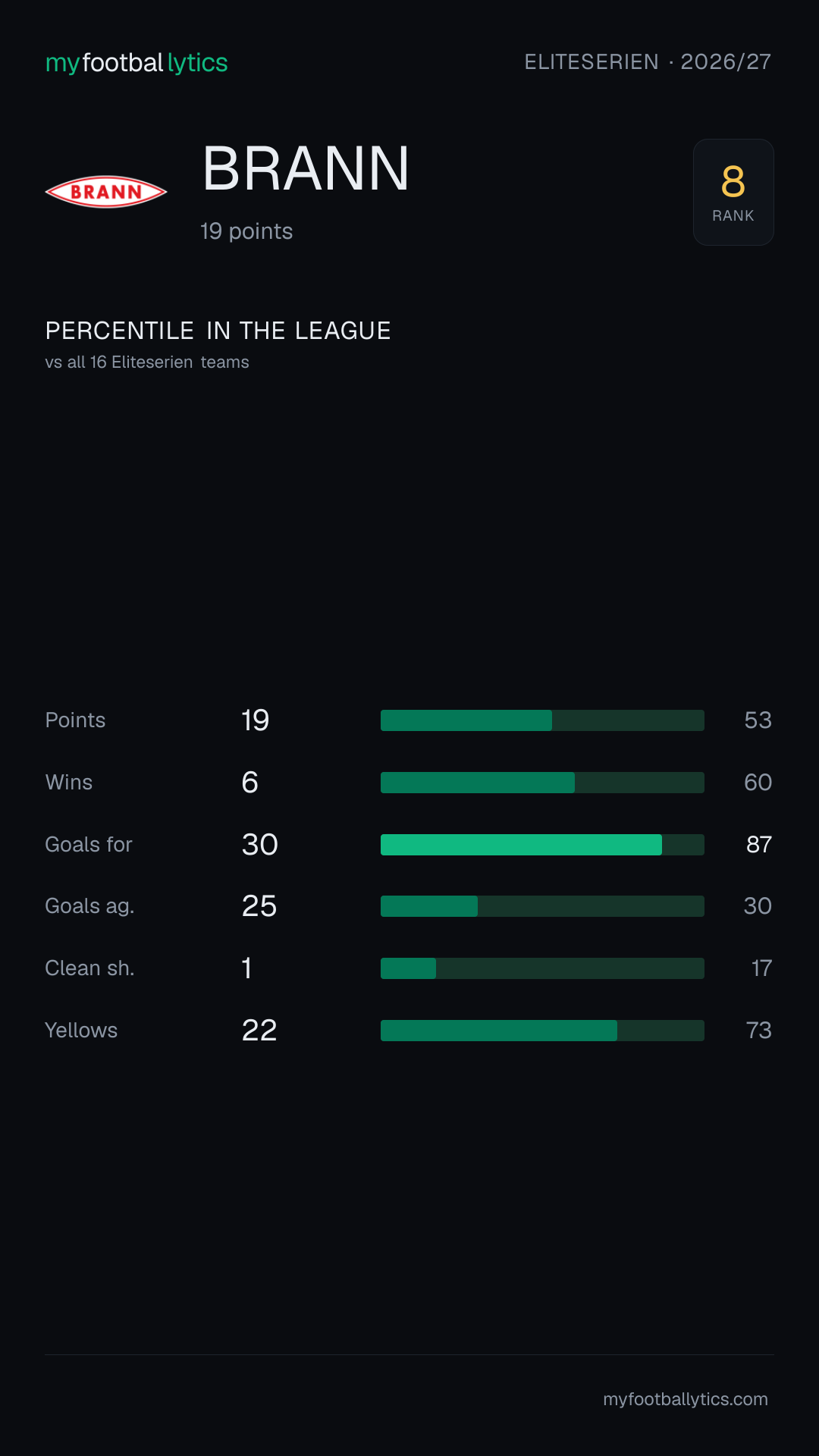819x1456 pixels.
Task: Open the myfootballytics logo at top
Action: click(136, 62)
